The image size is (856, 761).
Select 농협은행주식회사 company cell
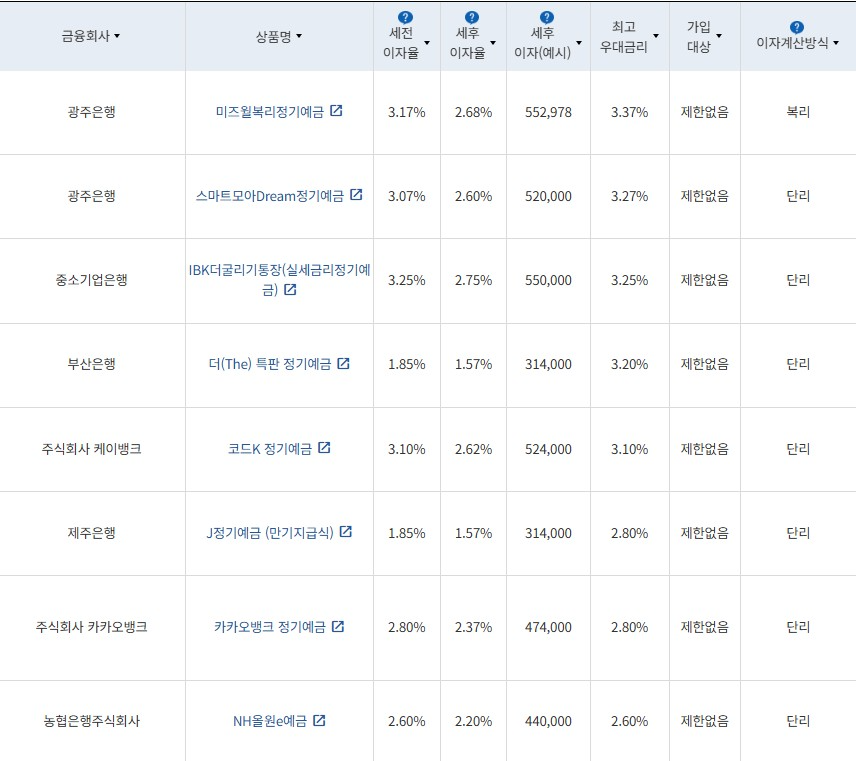[92, 721]
